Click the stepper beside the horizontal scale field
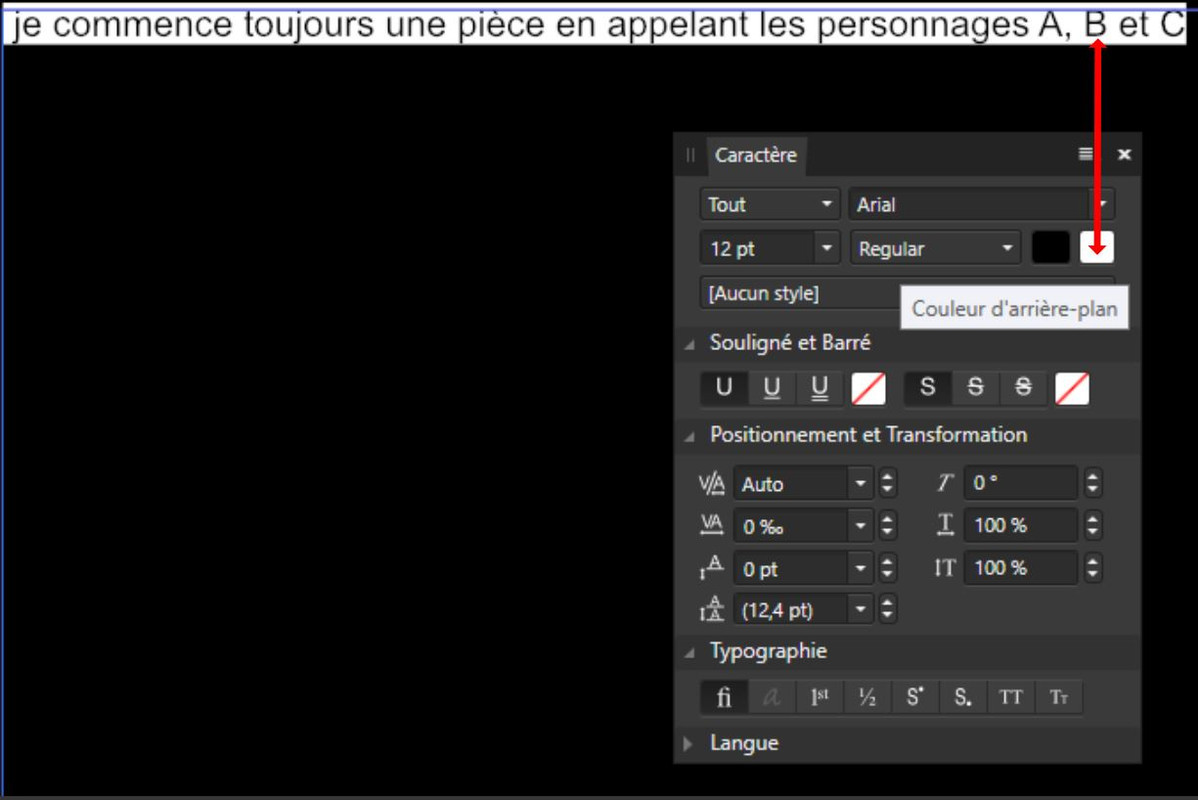1198x800 pixels. point(1093,526)
